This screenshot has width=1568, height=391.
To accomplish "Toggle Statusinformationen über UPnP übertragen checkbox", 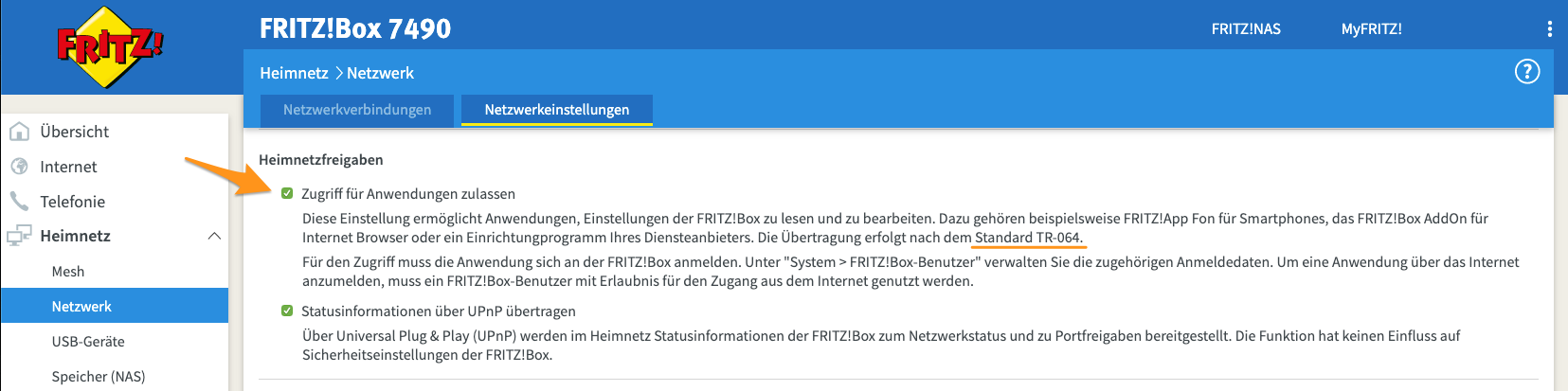I will pyautogui.click(x=287, y=311).
